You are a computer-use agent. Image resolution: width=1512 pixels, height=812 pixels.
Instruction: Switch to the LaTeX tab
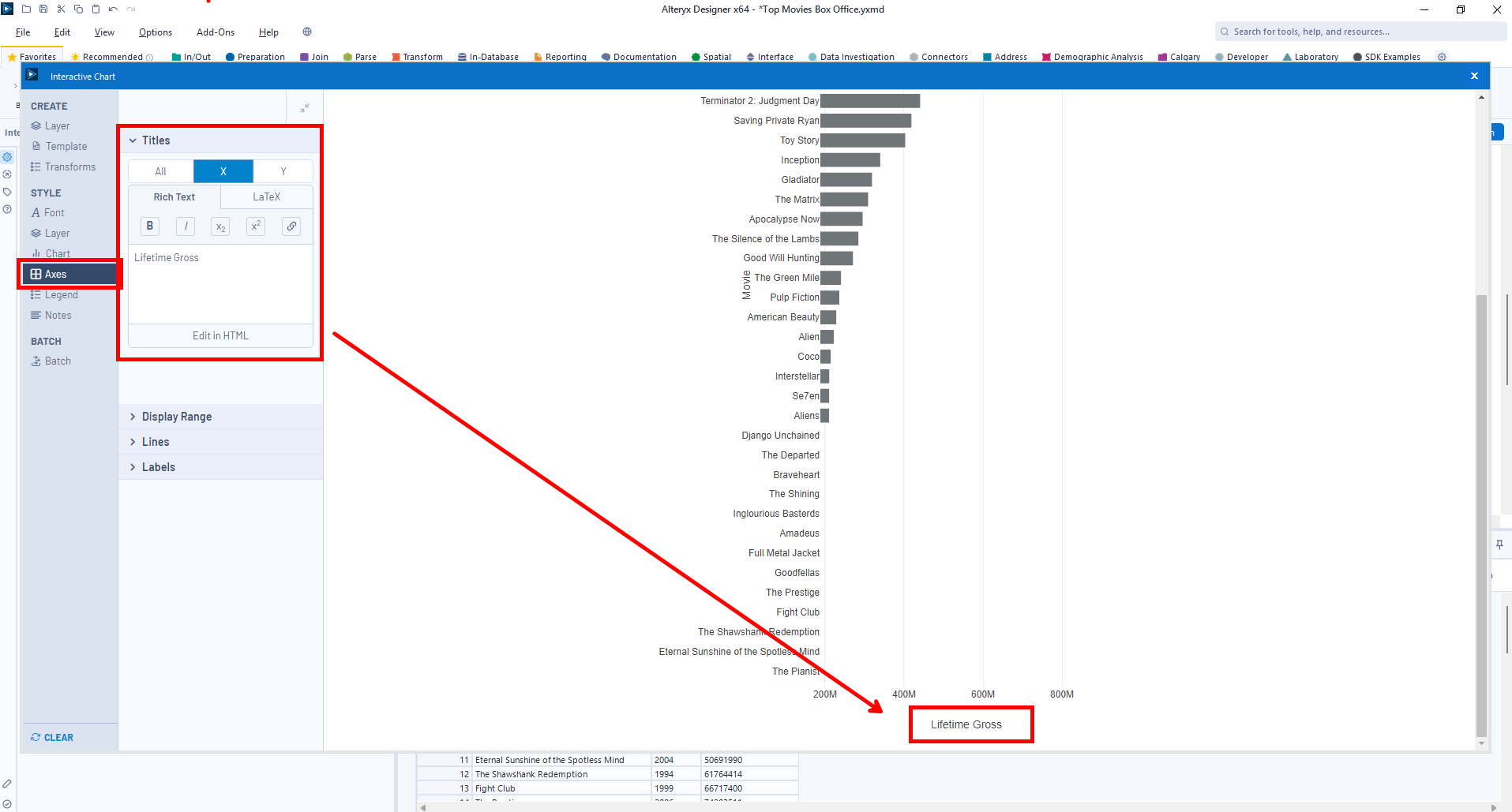[267, 197]
